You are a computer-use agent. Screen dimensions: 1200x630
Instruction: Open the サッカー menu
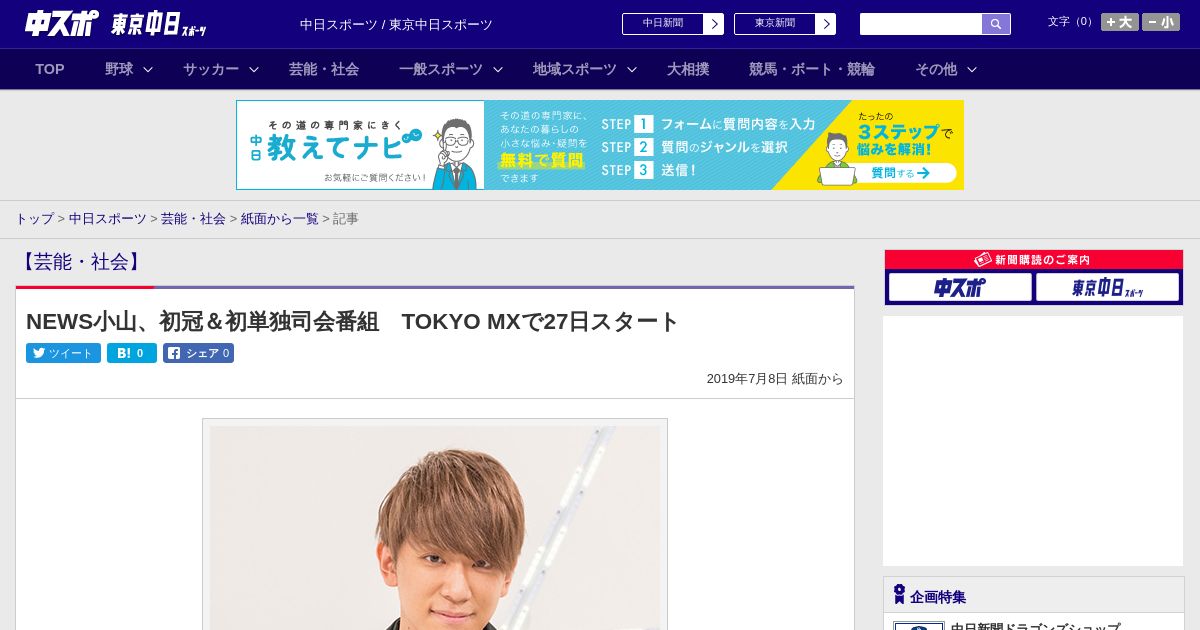[211, 69]
